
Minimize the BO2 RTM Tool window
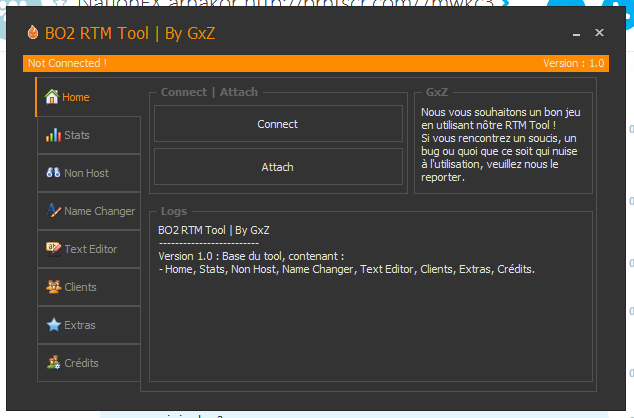coord(577,33)
